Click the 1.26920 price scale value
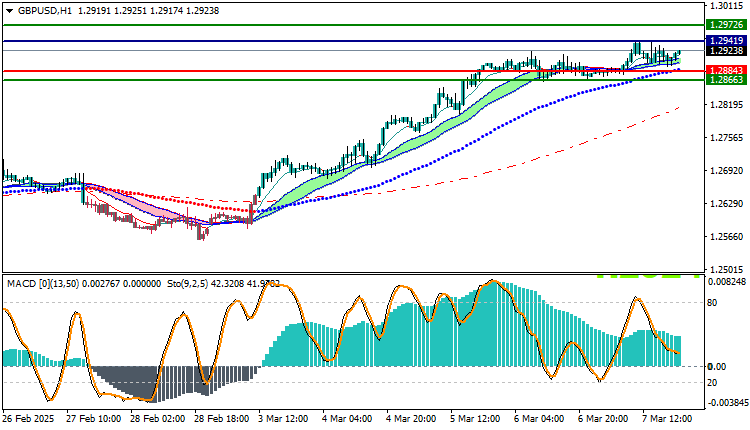750x430 pixels. [x=727, y=171]
